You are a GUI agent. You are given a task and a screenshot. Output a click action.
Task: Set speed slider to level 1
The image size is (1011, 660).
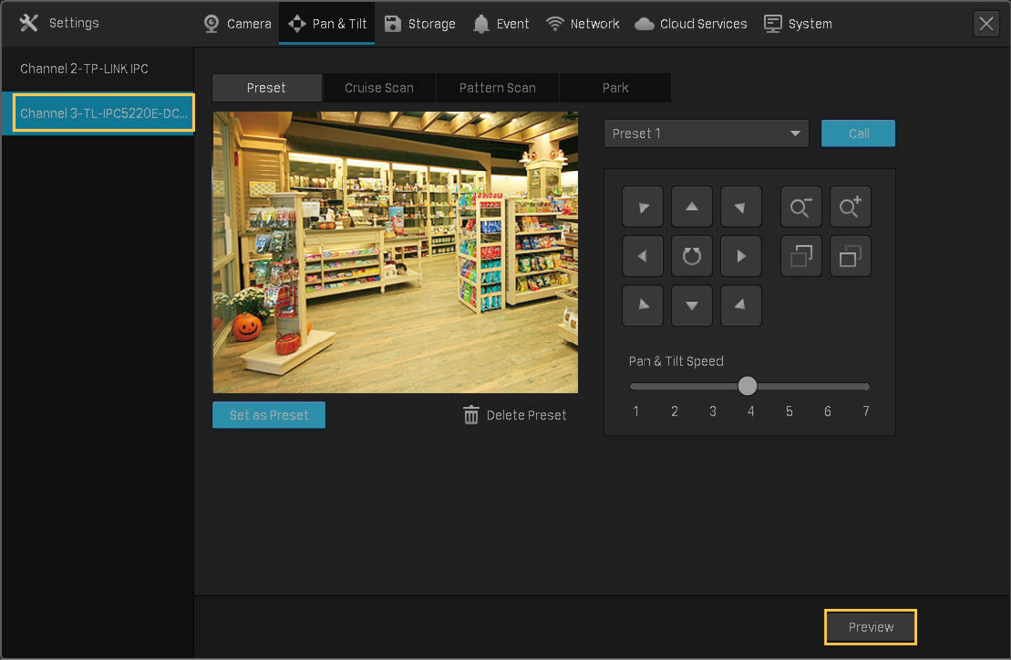(x=636, y=411)
